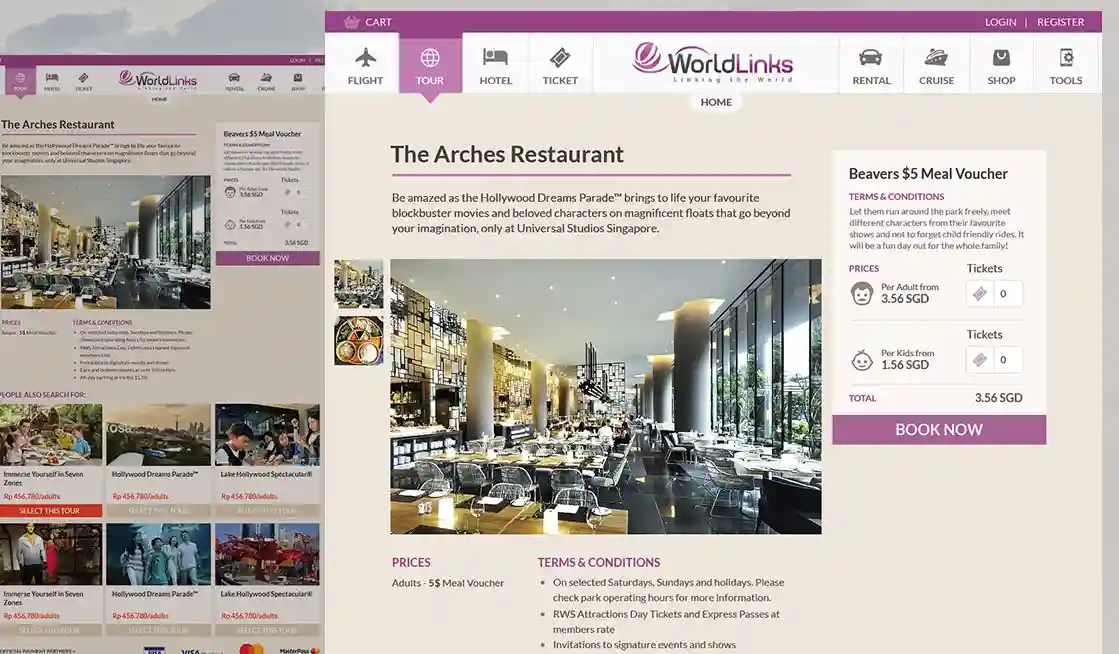The height and width of the screenshot is (654, 1119).
Task: Select the Flight airplane icon
Action: coord(365,57)
